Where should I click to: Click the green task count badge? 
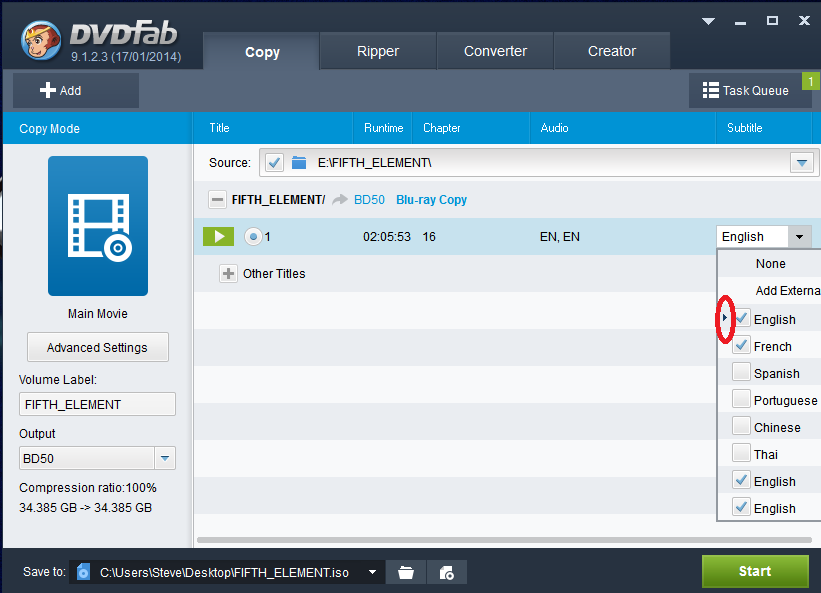pyautogui.click(x=811, y=81)
